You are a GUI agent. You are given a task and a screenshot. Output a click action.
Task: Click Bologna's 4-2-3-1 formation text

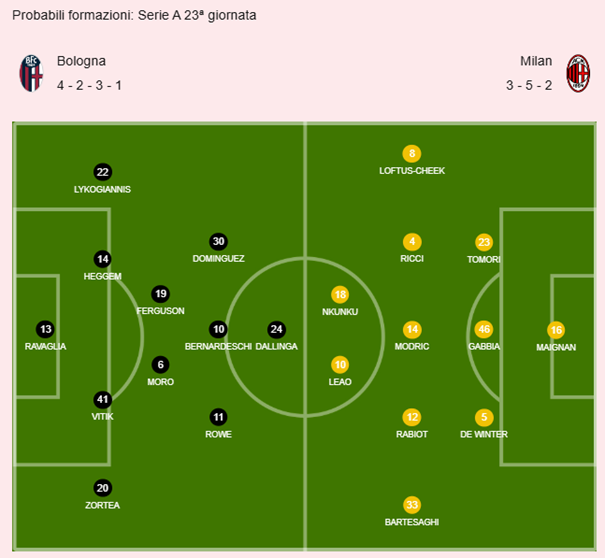point(88,85)
